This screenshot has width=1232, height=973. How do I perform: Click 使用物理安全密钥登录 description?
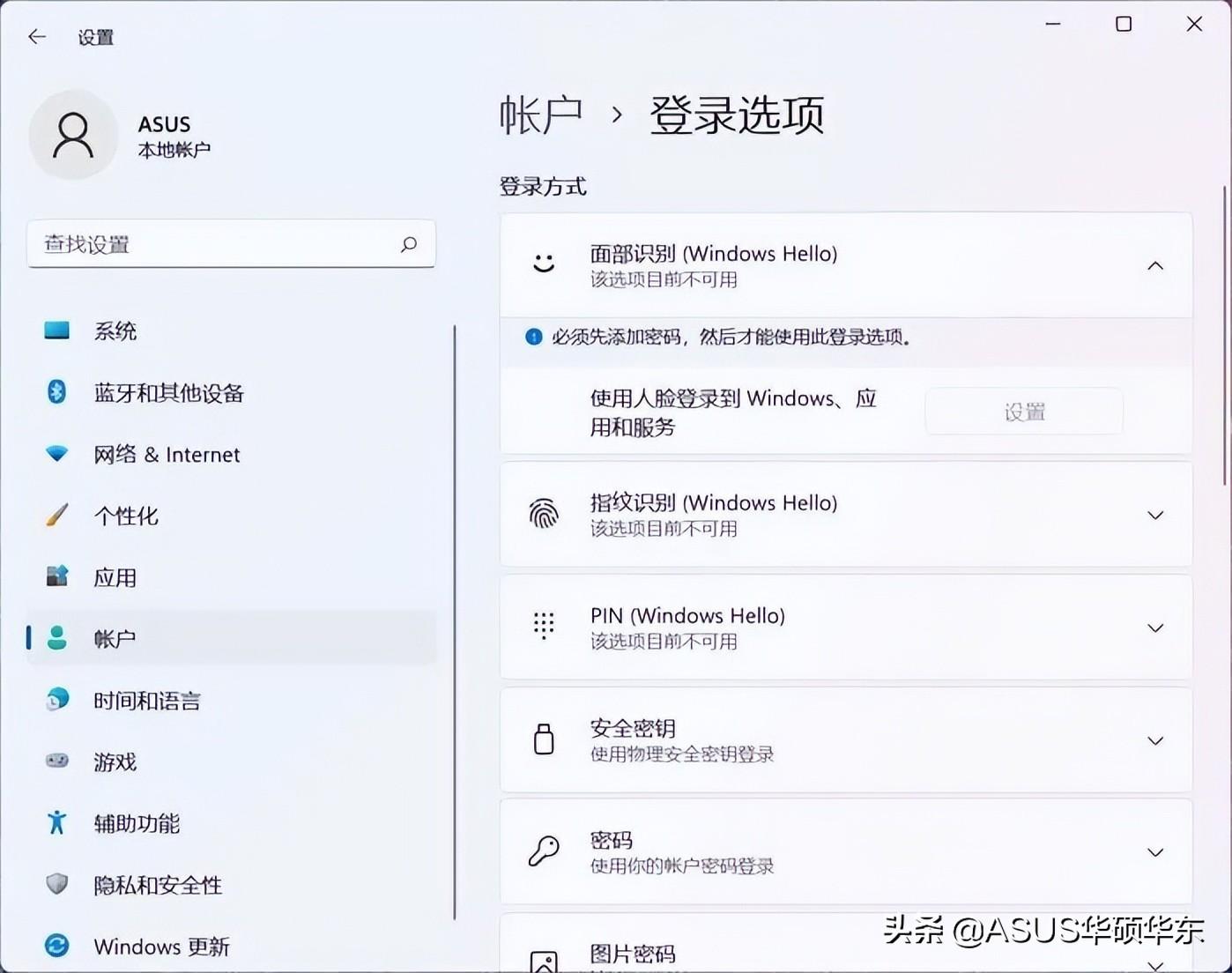(682, 754)
